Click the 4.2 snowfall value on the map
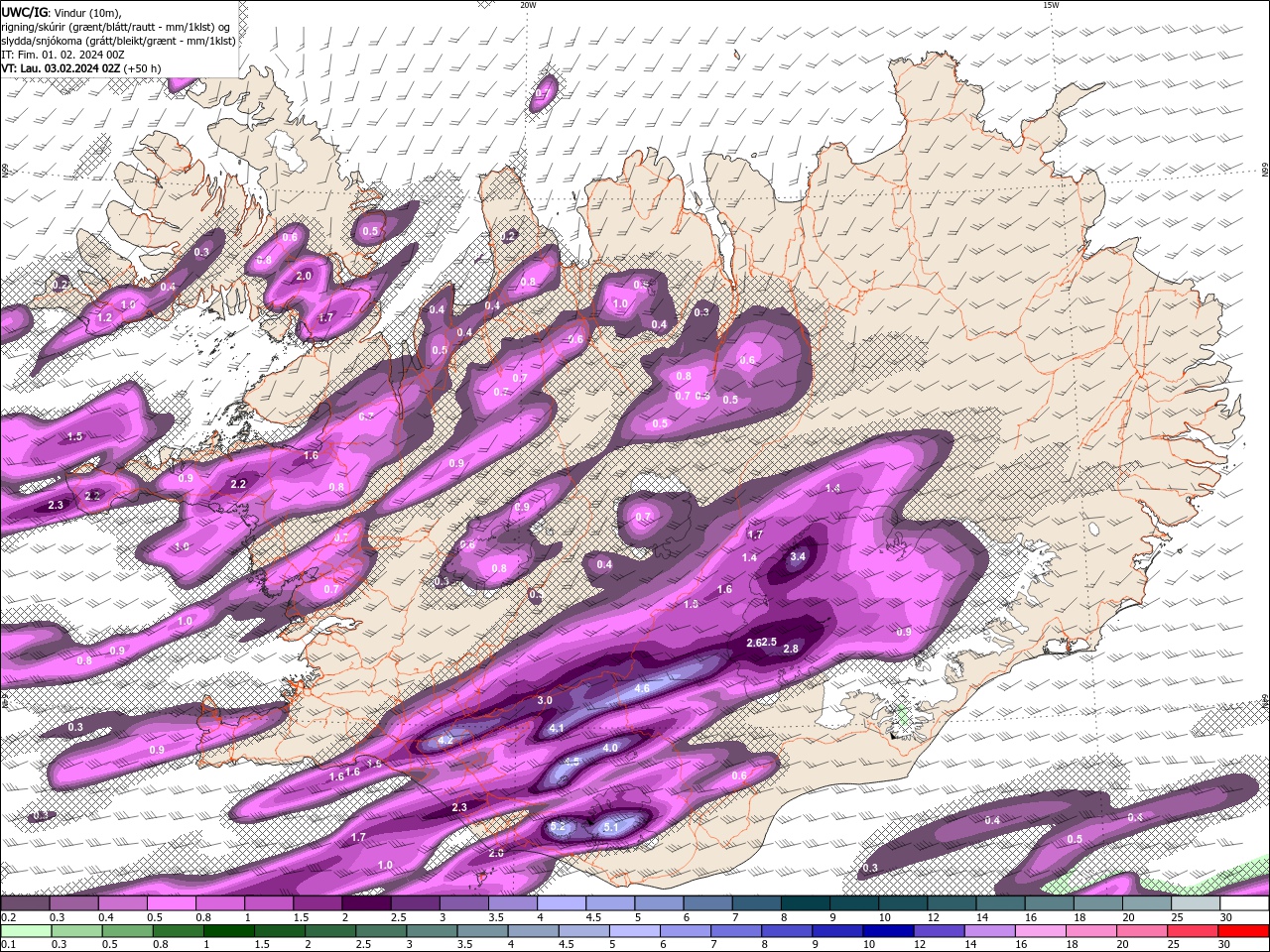 [445, 740]
